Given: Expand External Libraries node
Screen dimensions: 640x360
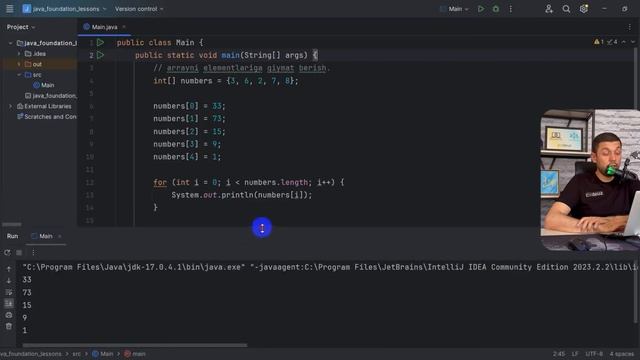Looking at the screenshot, I should pyautogui.click(x=10, y=106).
